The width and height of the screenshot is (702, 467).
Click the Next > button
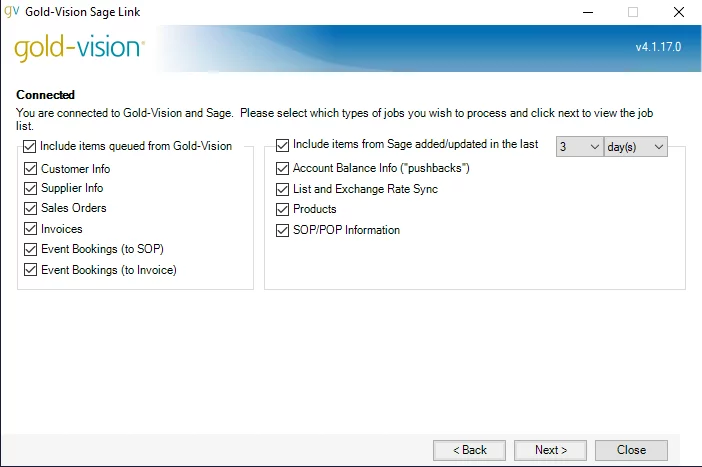[550, 450]
